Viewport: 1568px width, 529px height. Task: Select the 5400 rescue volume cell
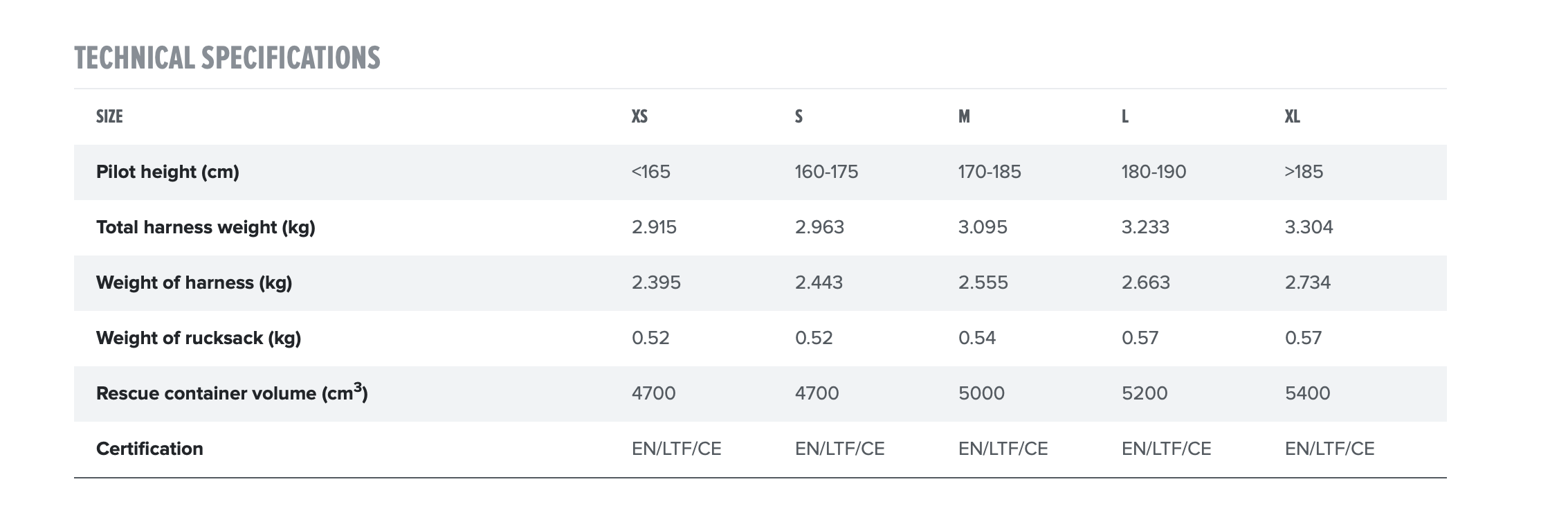(1308, 393)
